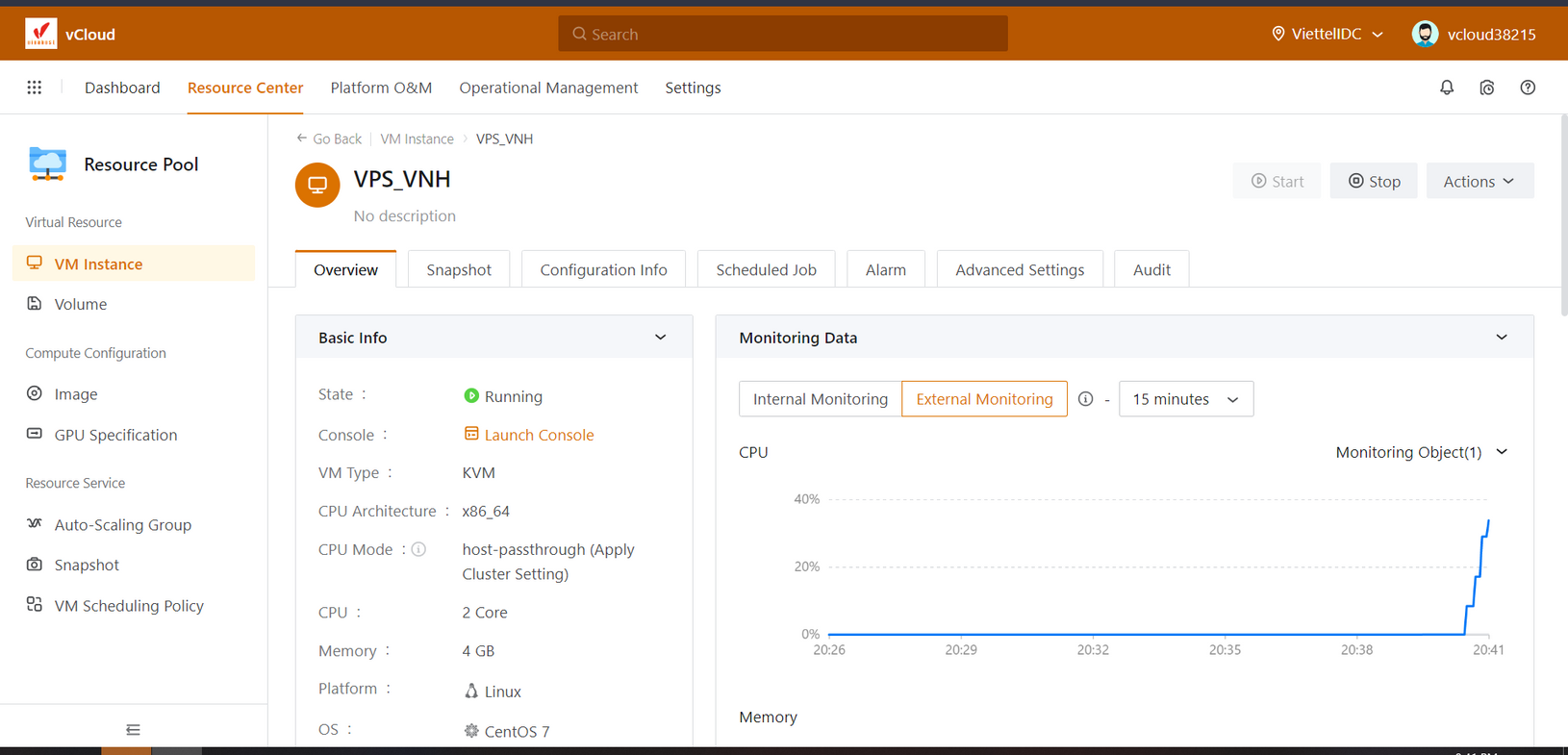Image resolution: width=1568 pixels, height=755 pixels.
Task: Click the GPU Specification icon in sidebar
Action: [x=35, y=434]
